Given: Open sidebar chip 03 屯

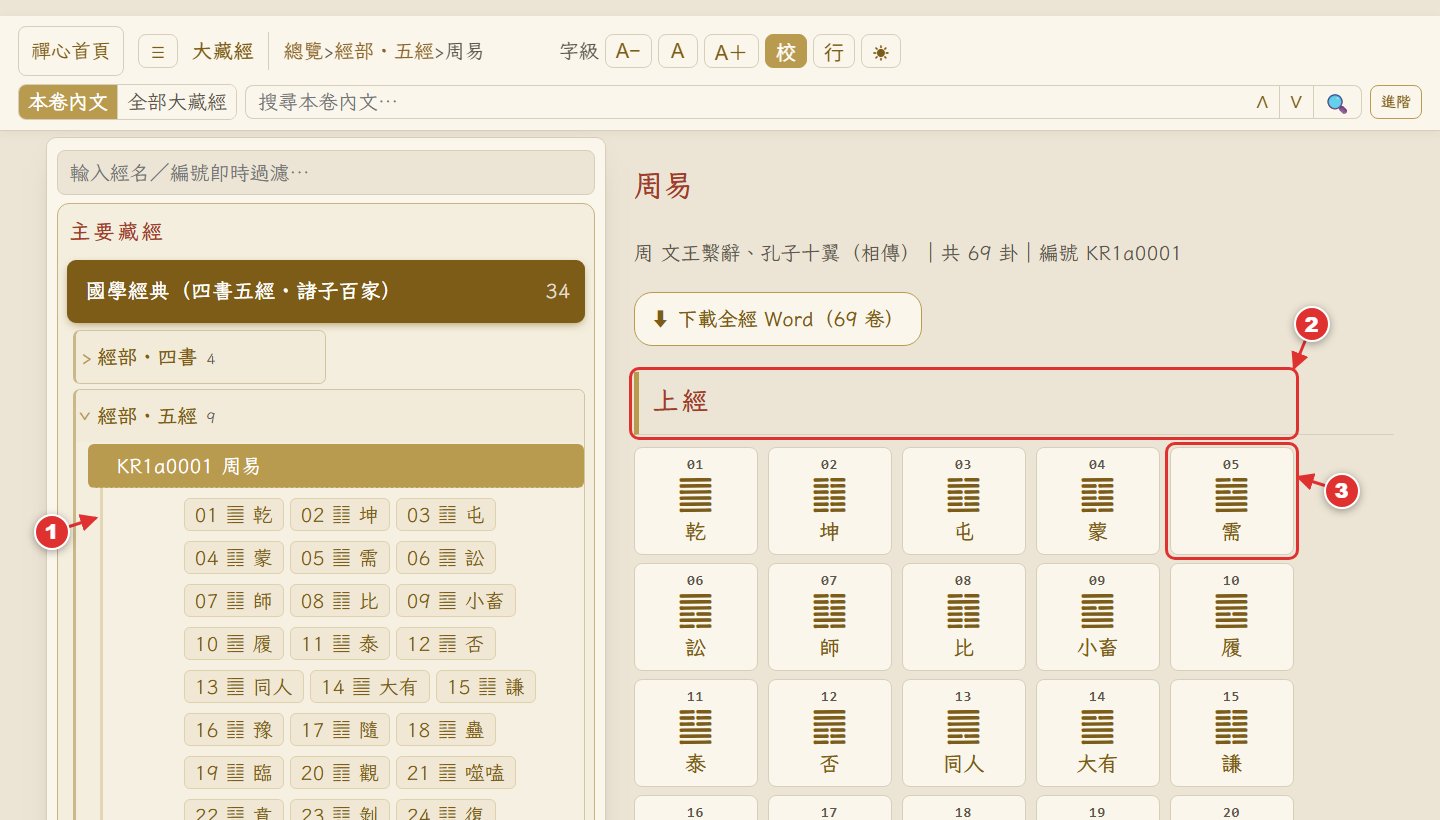Looking at the screenshot, I should pyautogui.click(x=446, y=515).
